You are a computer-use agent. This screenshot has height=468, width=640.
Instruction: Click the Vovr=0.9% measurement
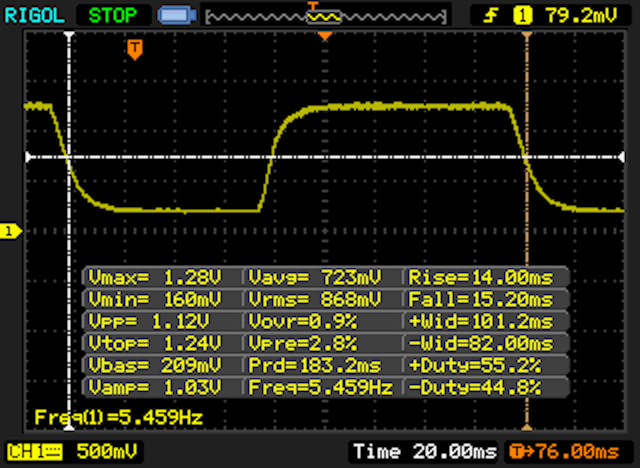[302, 322]
